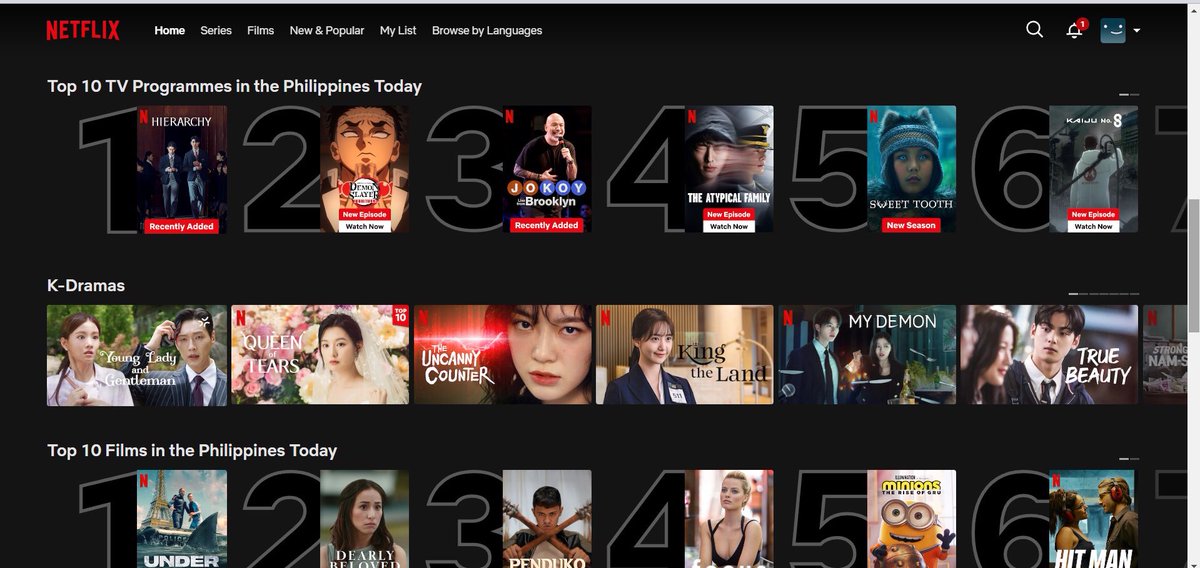This screenshot has width=1200, height=568.
Task: Open King the Land thumbnail
Action: click(x=685, y=355)
